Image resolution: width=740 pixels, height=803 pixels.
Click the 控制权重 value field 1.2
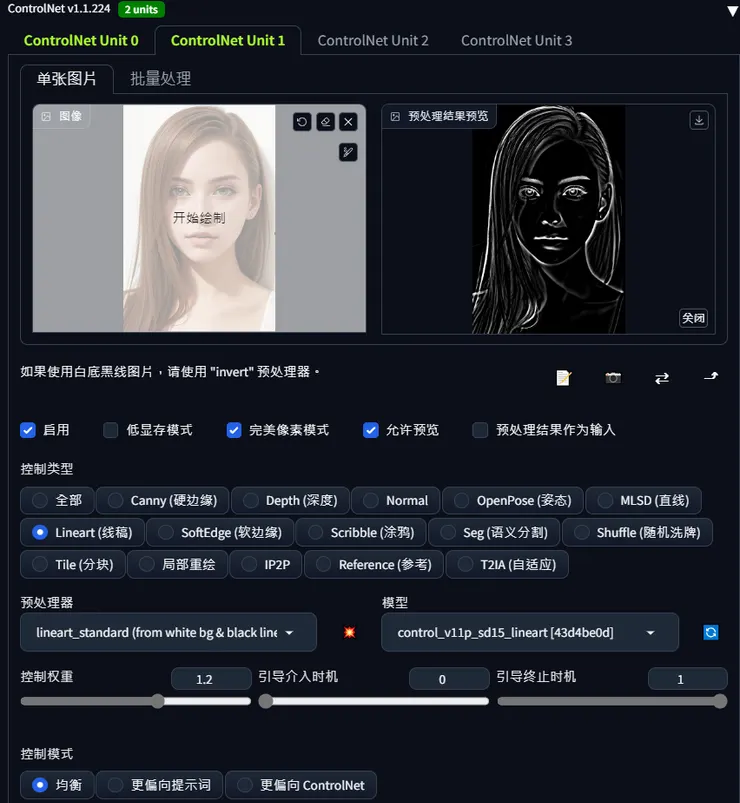211,679
